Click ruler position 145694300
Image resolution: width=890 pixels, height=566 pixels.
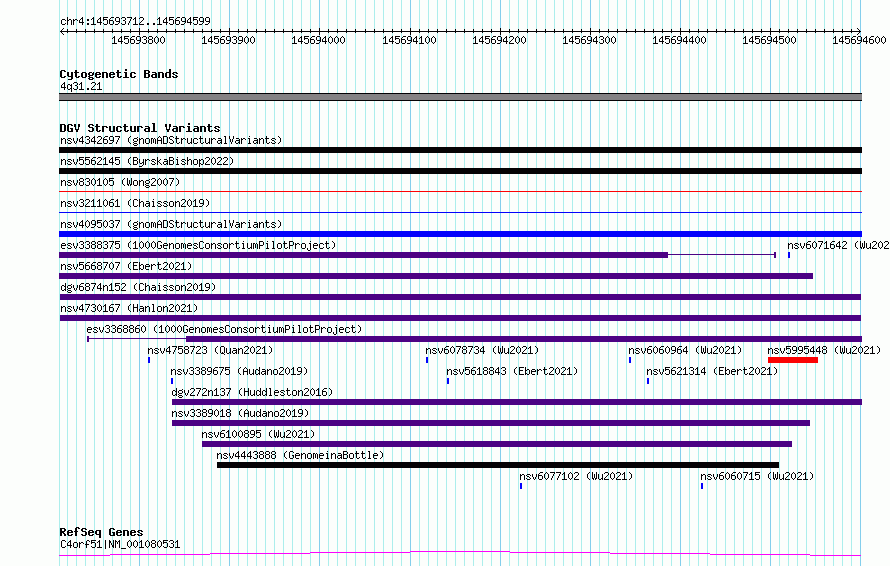[x=589, y=40]
